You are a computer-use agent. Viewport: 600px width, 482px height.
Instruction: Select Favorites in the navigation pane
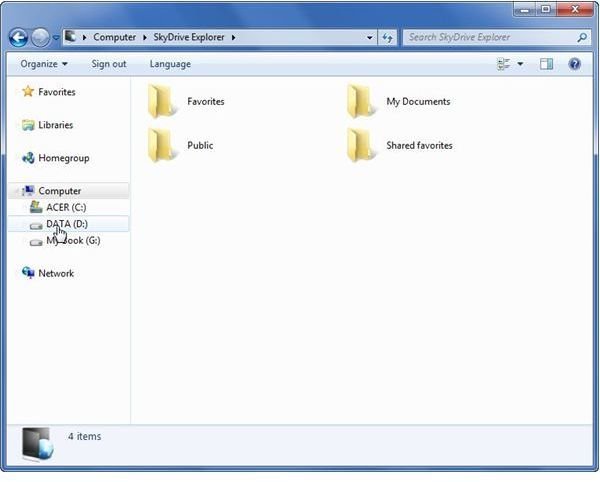pos(57,92)
